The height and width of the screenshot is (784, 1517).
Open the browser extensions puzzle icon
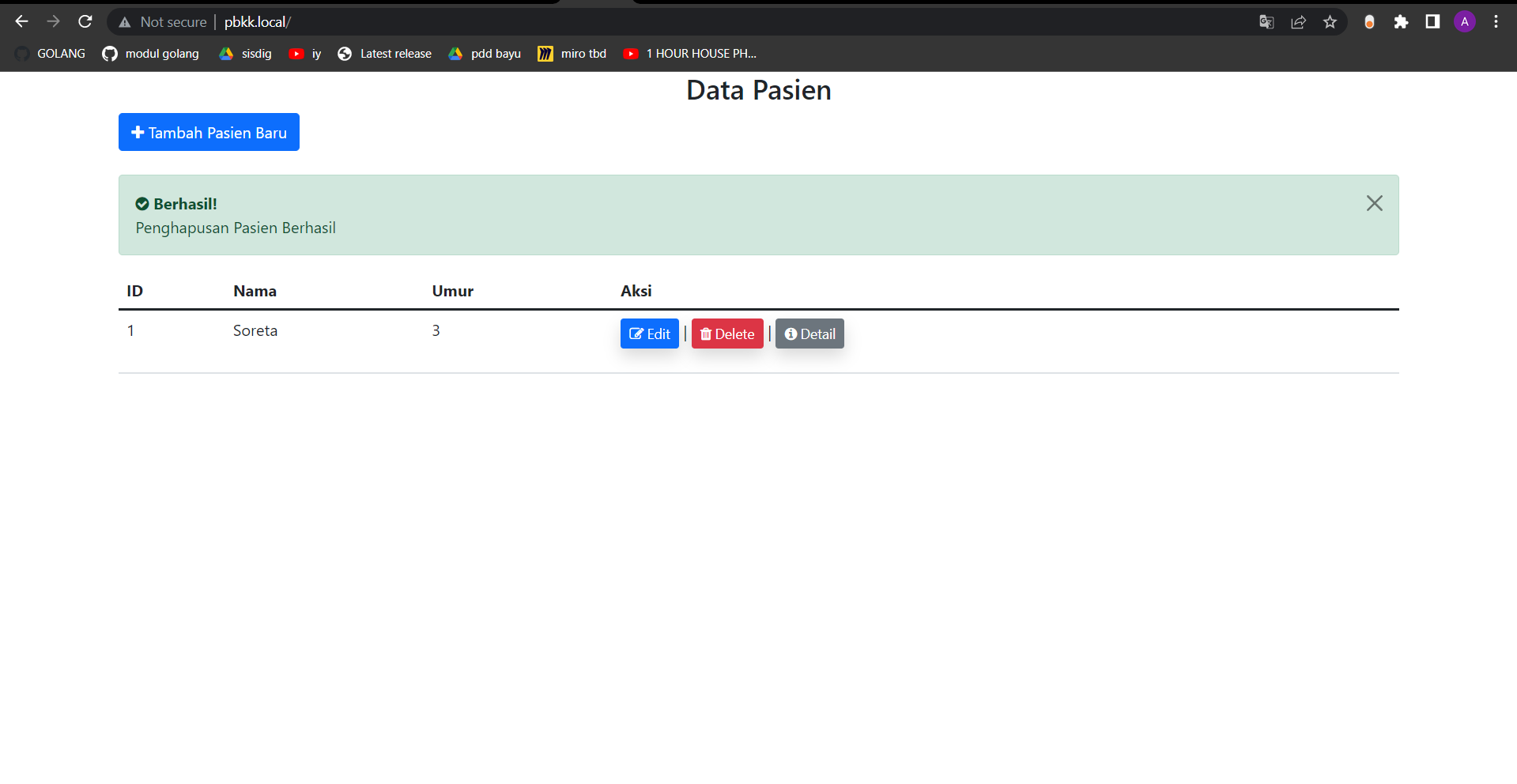[x=1402, y=21]
